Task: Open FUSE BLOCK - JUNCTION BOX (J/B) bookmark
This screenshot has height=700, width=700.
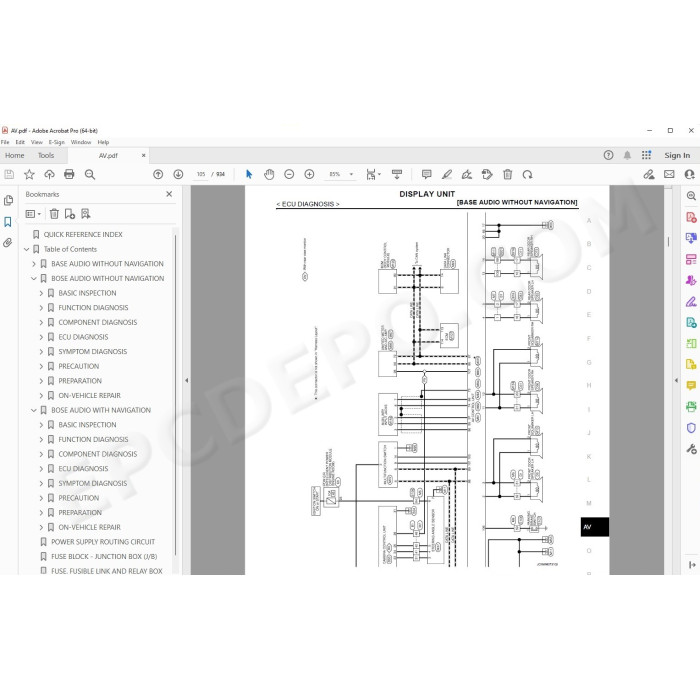Action: 104,557
